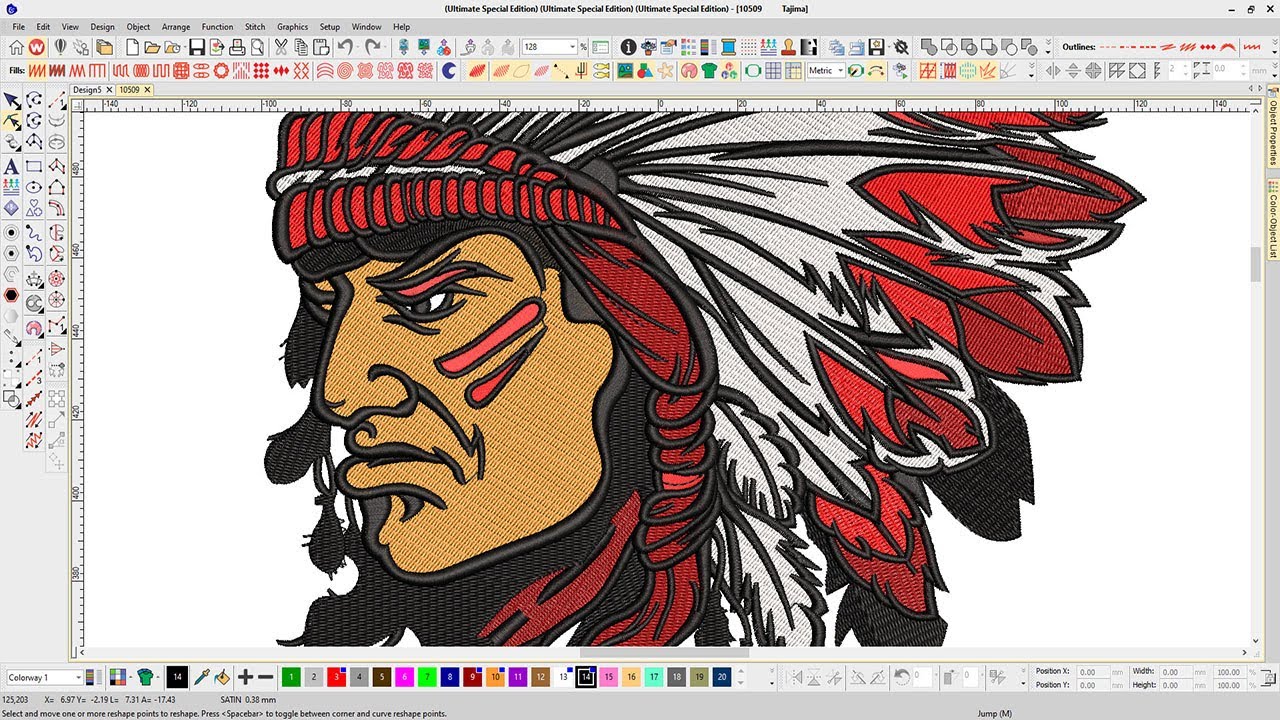1280x720 pixels.
Task: Pick magenta color swatch 6
Action: [x=405, y=677]
